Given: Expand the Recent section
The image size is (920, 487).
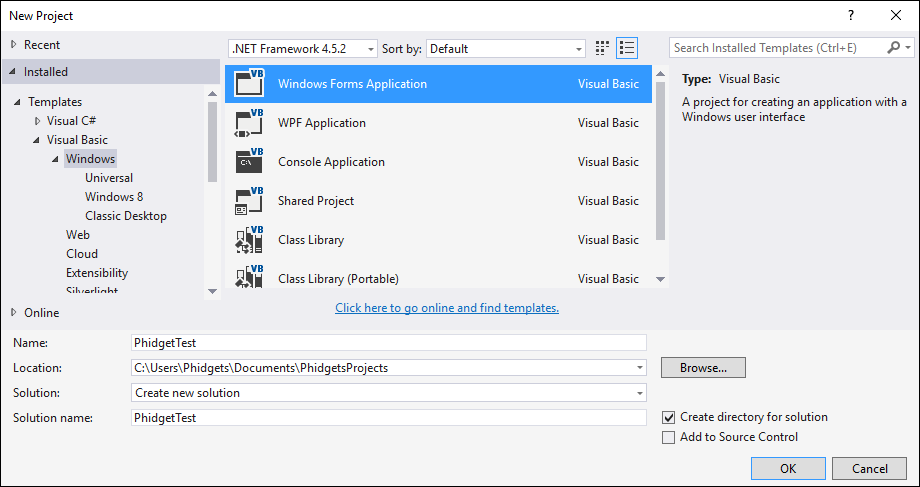Looking at the screenshot, I should [14, 45].
